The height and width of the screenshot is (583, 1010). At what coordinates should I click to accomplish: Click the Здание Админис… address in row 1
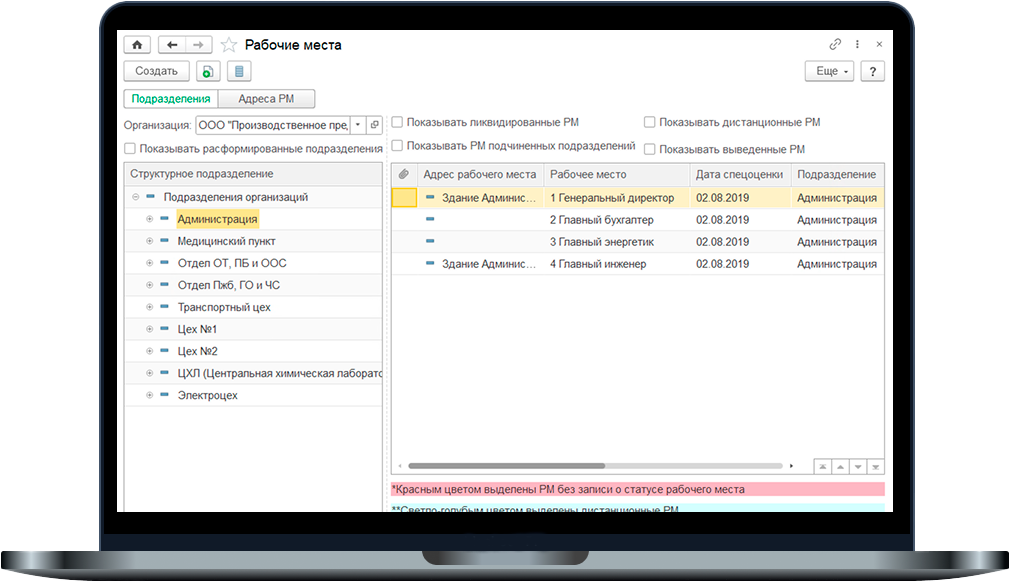point(488,198)
